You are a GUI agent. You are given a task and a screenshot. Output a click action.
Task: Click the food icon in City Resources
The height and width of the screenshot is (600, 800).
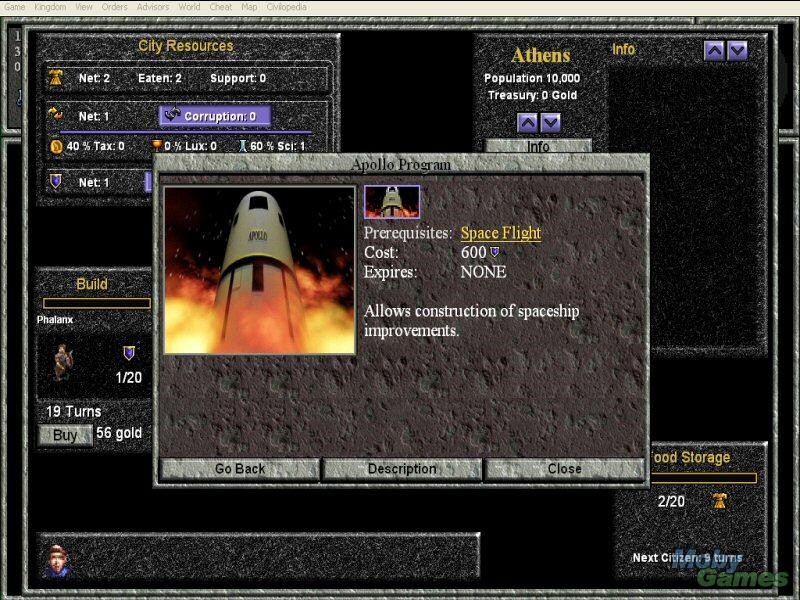[x=56, y=78]
